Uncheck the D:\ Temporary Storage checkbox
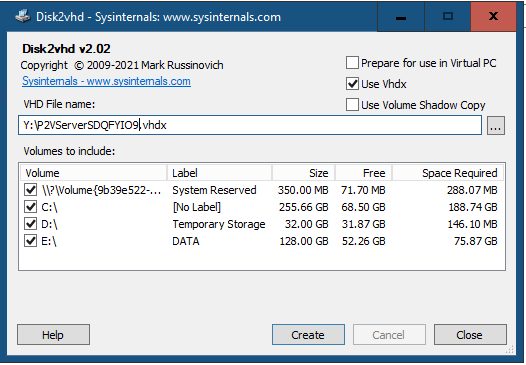 pos(31,224)
